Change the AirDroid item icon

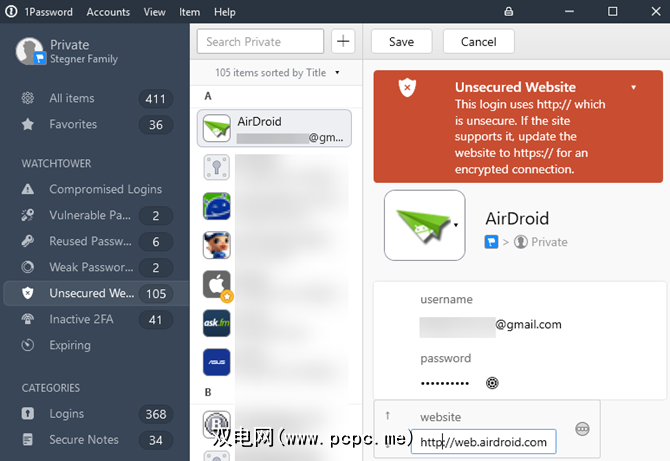[x=425, y=225]
